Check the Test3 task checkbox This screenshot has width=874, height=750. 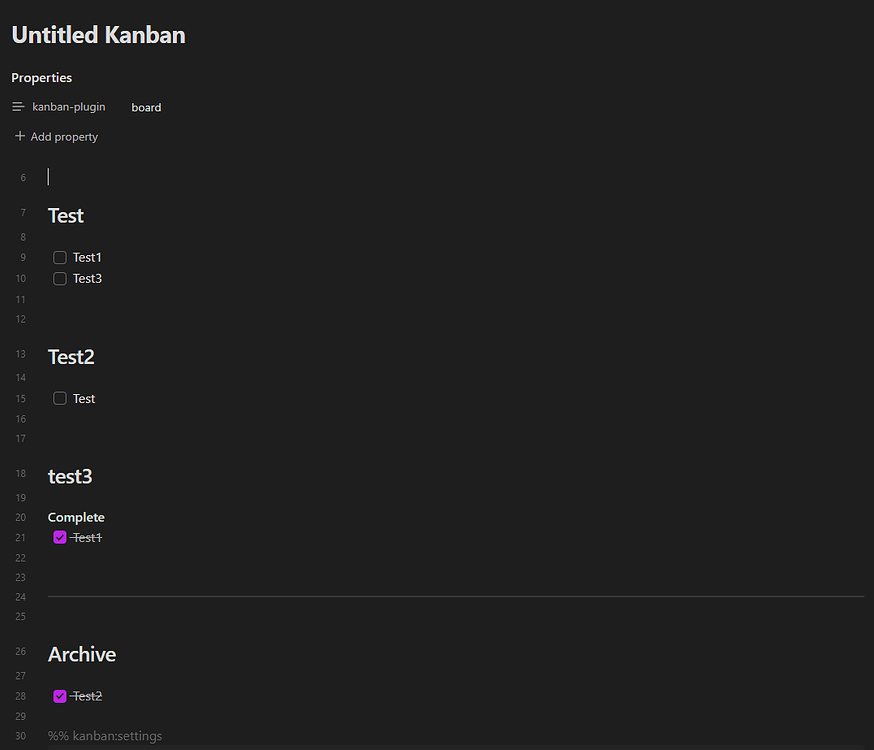(59, 278)
